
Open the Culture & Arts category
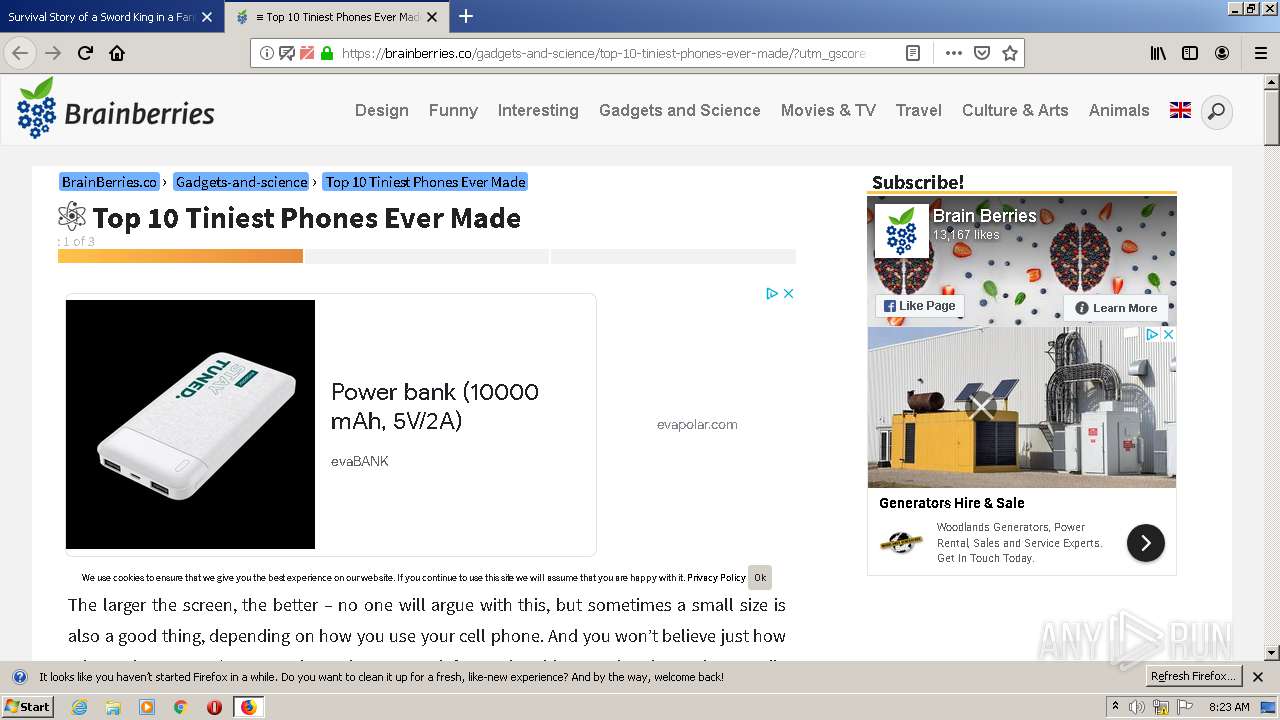pyautogui.click(x=1015, y=110)
